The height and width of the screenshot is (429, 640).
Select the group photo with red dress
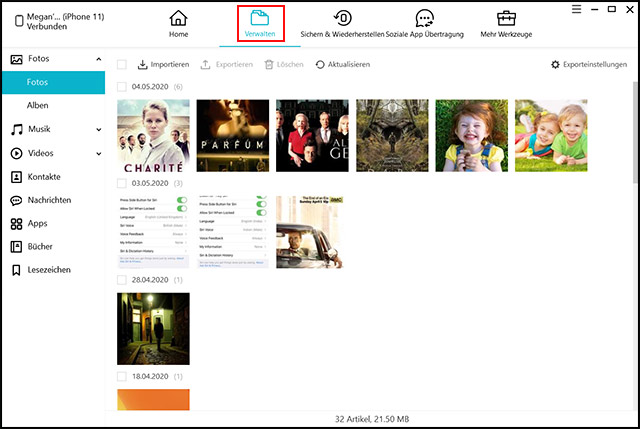tap(312, 136)
